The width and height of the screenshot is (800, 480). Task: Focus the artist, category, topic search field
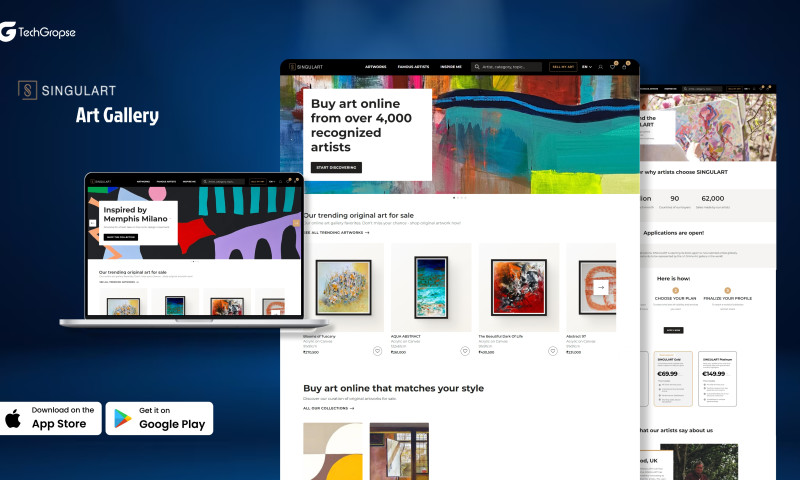(507, 67)
